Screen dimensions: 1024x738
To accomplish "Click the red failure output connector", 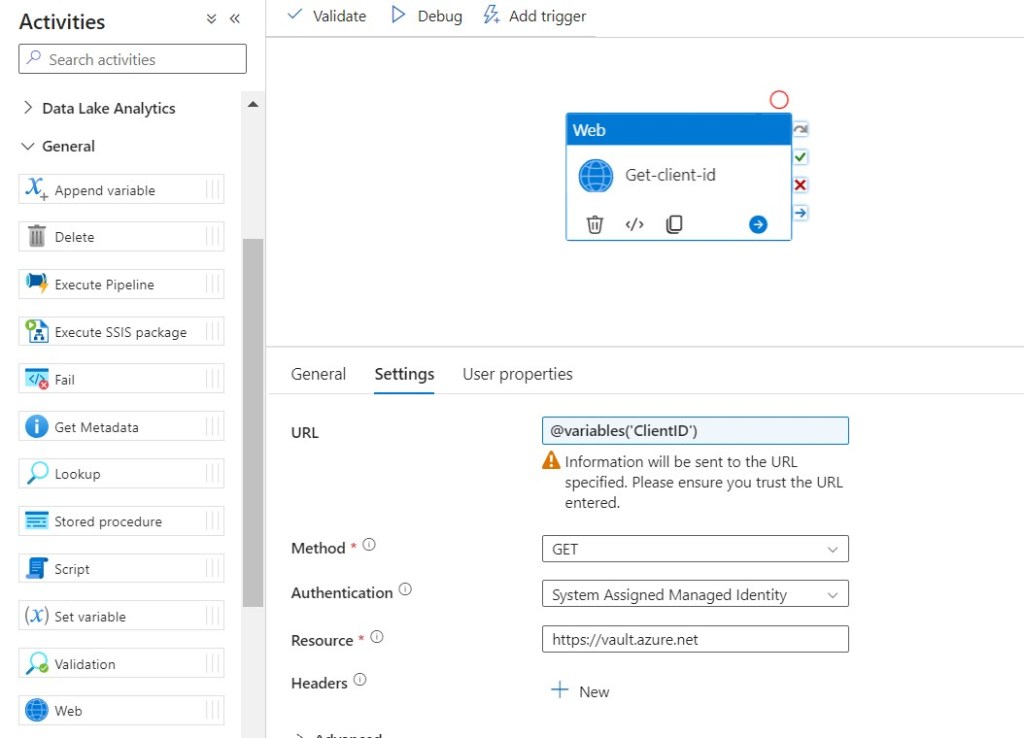I will (800, 185).
